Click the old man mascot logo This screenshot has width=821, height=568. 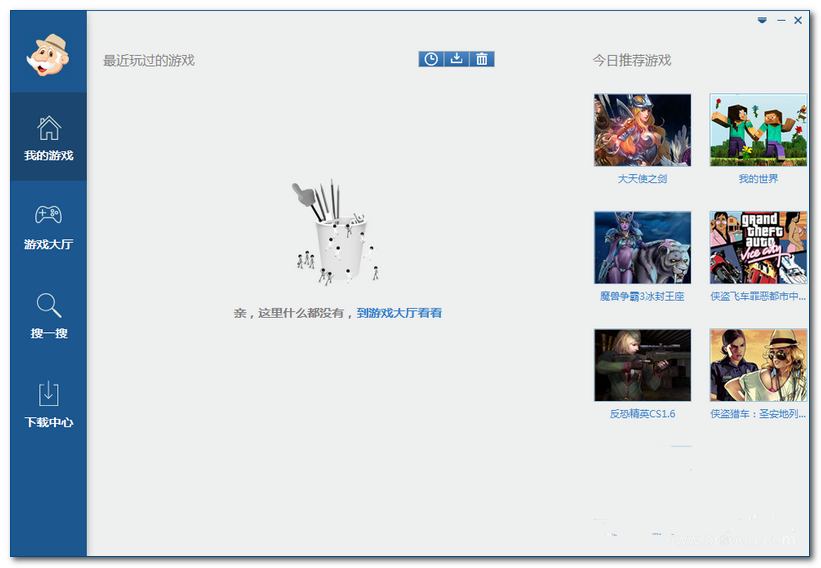(48, 55)
